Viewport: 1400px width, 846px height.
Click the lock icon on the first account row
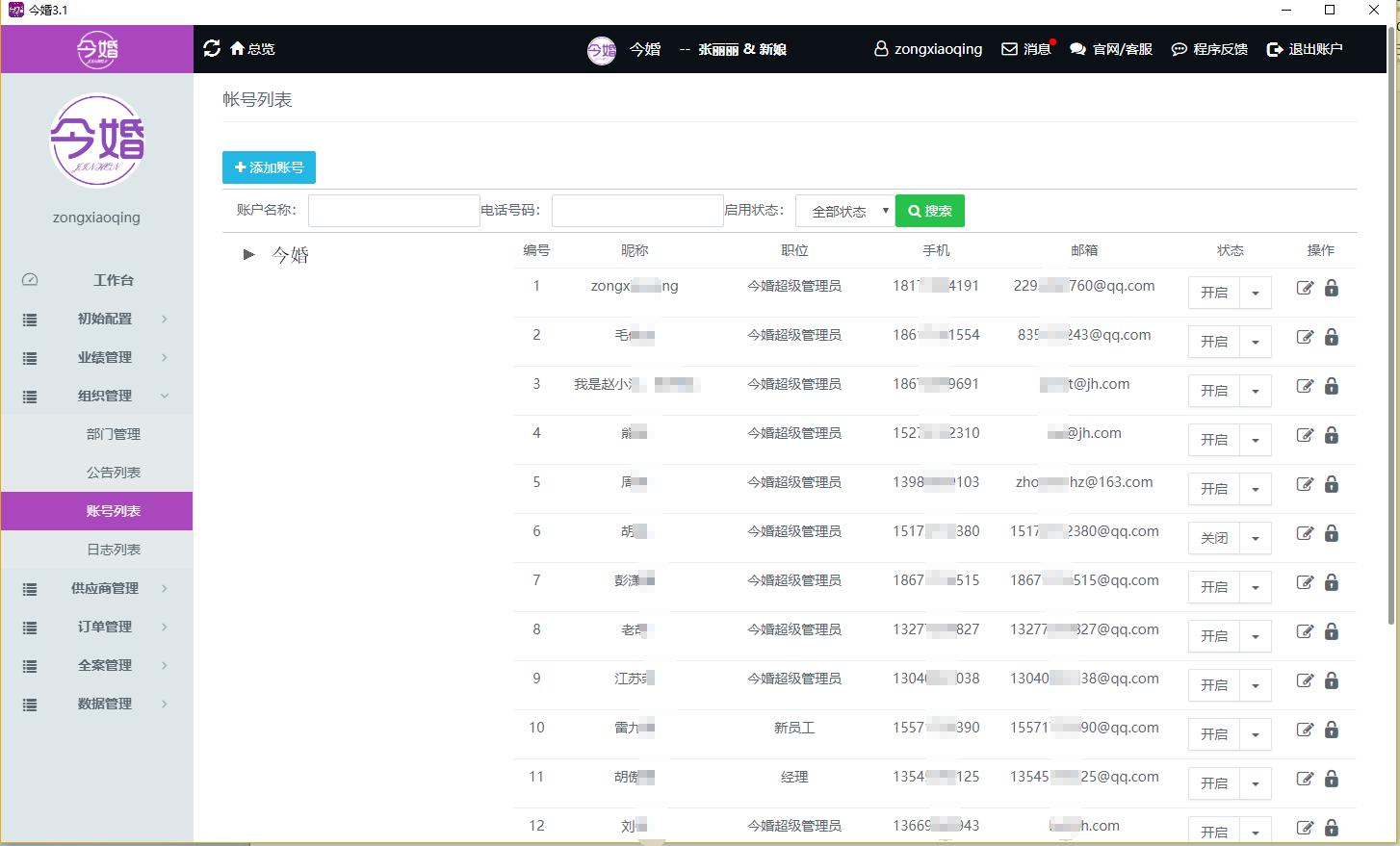click(x=1332, y=289)
